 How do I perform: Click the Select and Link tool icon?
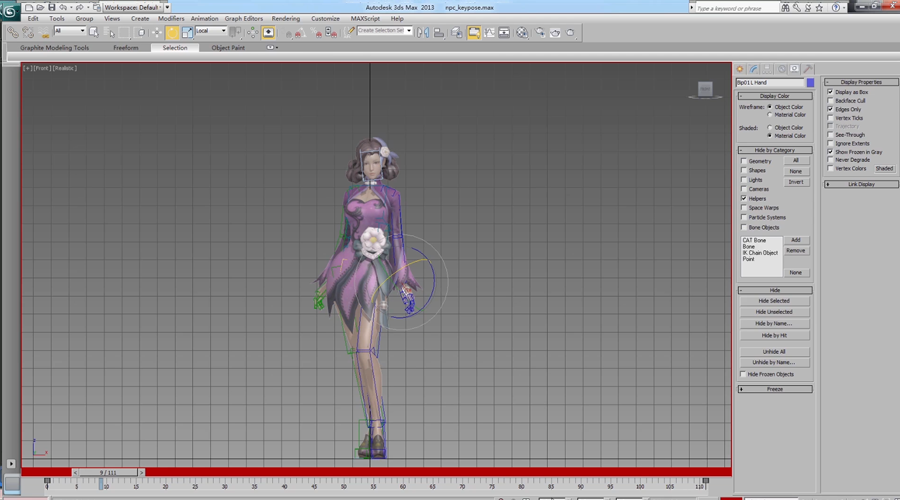pos(13,32)
